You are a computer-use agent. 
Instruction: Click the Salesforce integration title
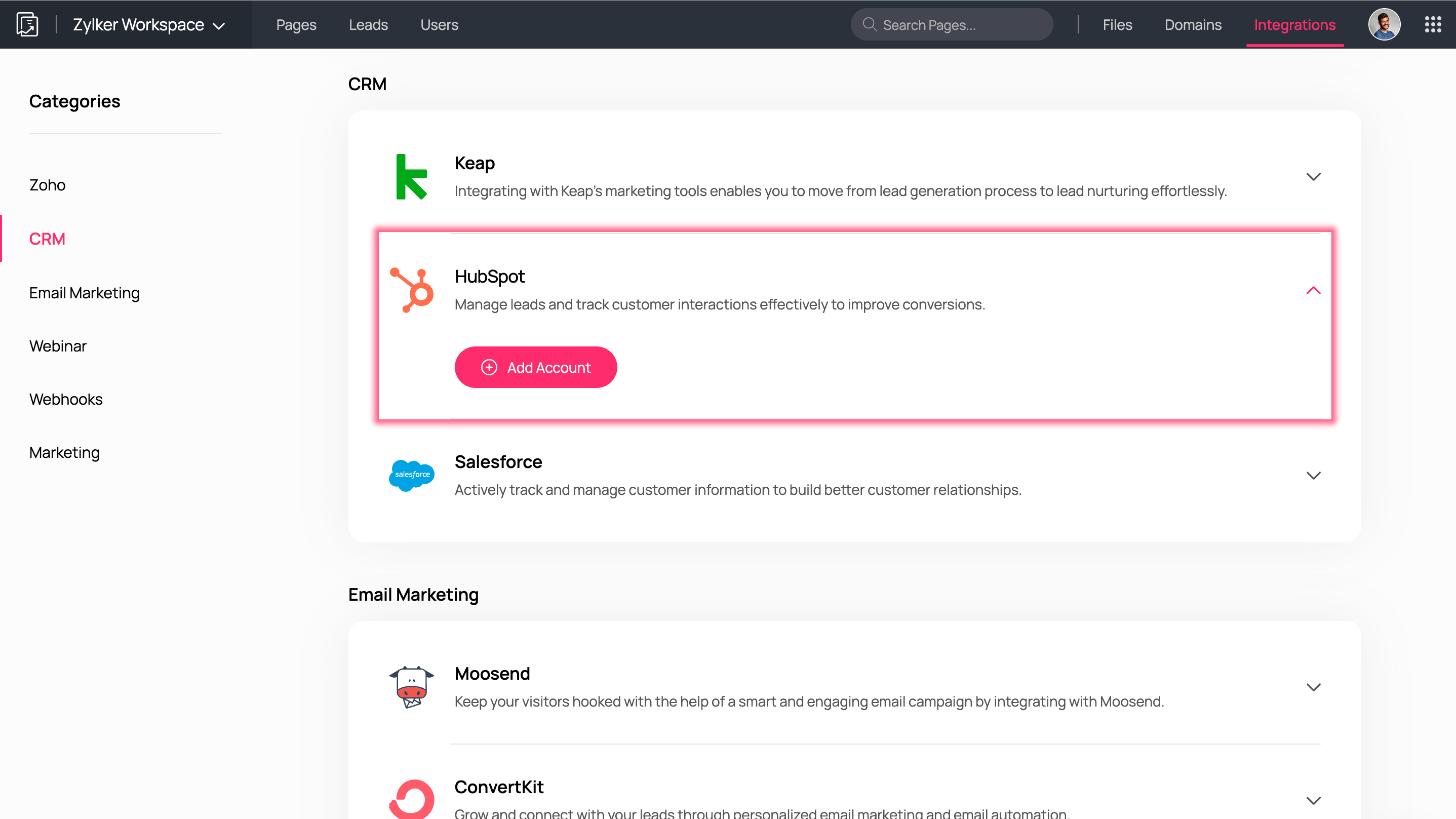pyautogui.click(x=498, y=462)
